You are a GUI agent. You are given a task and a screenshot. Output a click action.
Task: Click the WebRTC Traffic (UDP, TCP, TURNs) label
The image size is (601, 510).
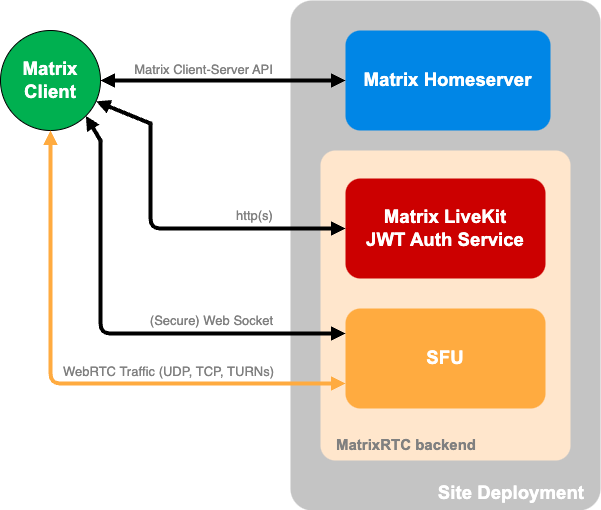168,371
